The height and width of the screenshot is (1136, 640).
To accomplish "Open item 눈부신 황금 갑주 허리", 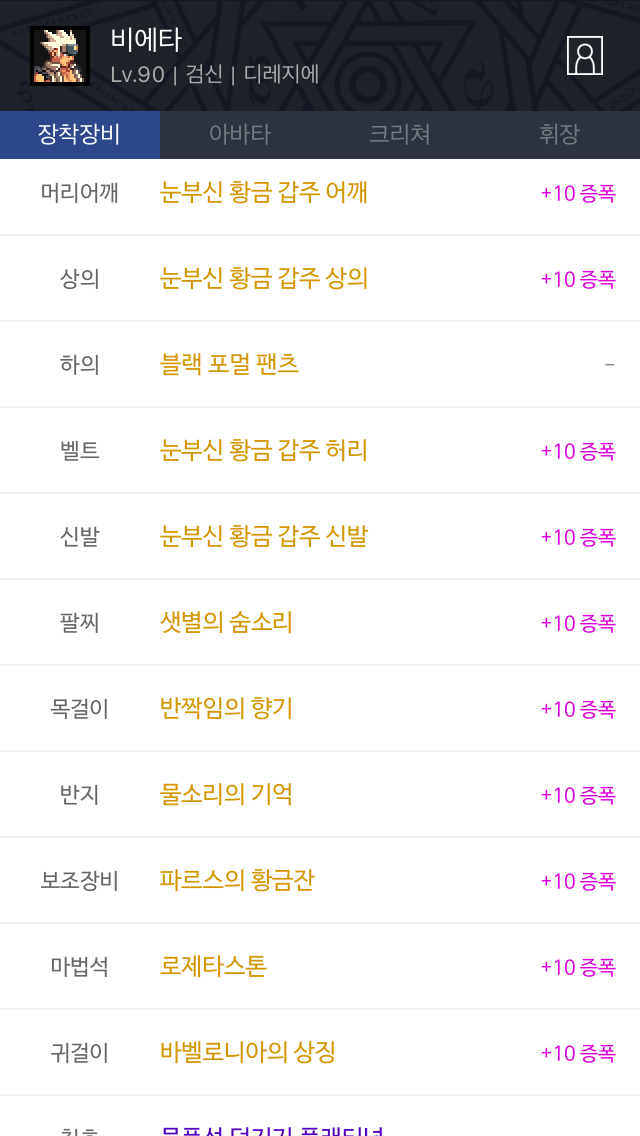I will 264,450.
